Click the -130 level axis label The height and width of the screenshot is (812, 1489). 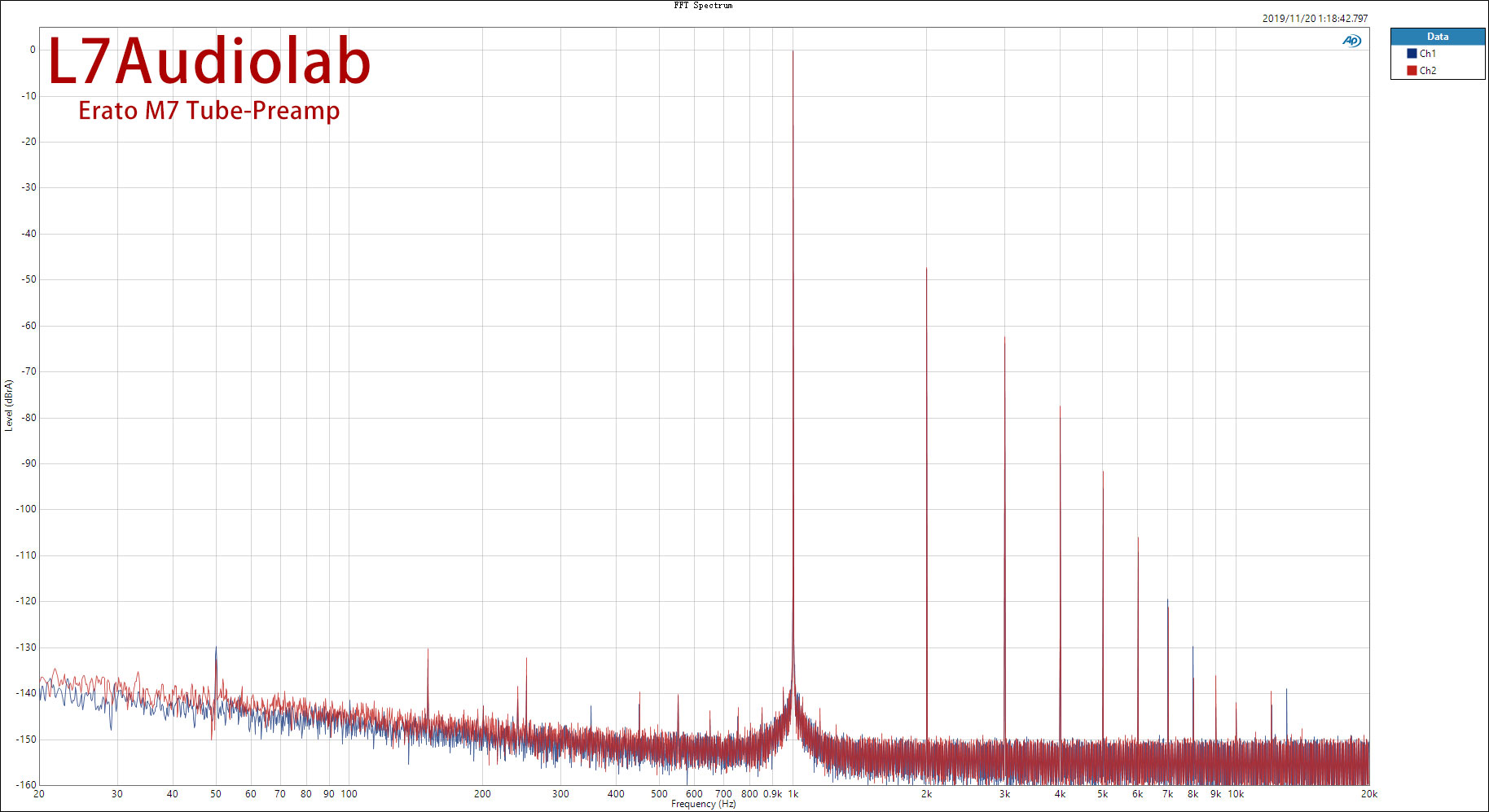(27, 647)
